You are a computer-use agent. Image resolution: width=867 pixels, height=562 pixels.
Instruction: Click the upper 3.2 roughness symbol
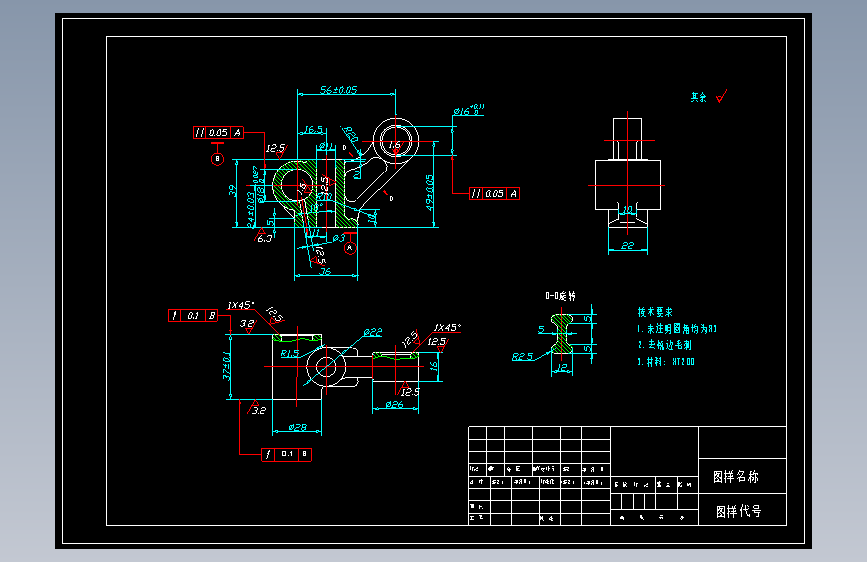(248, 325)
